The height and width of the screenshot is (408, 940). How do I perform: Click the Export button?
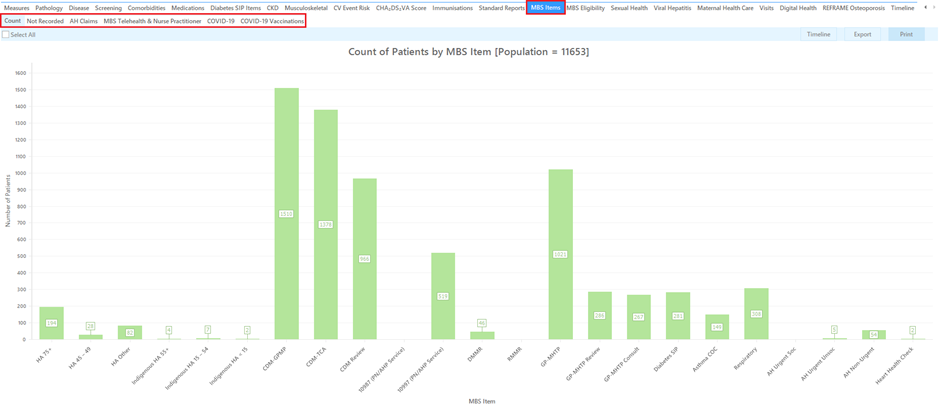pyautogui.click(x=862, y=34)
